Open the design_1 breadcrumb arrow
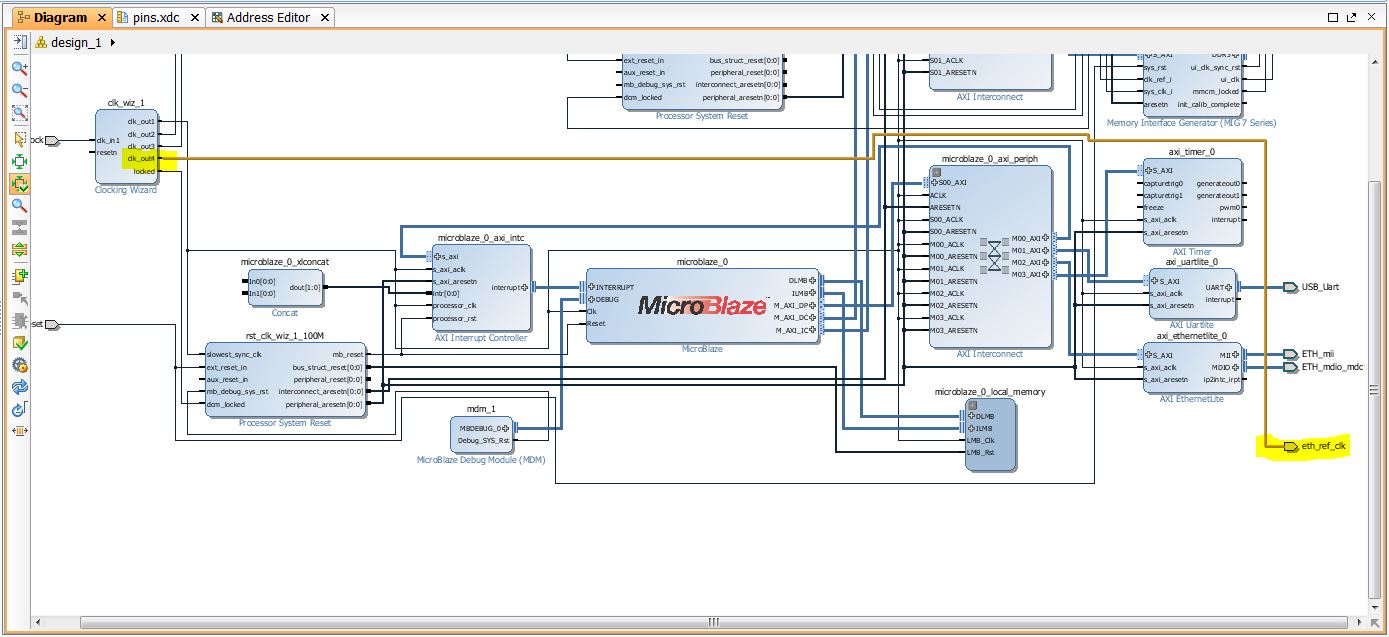Image resolution: width=1389 pixels, height=637 pixels. [112, 42]
